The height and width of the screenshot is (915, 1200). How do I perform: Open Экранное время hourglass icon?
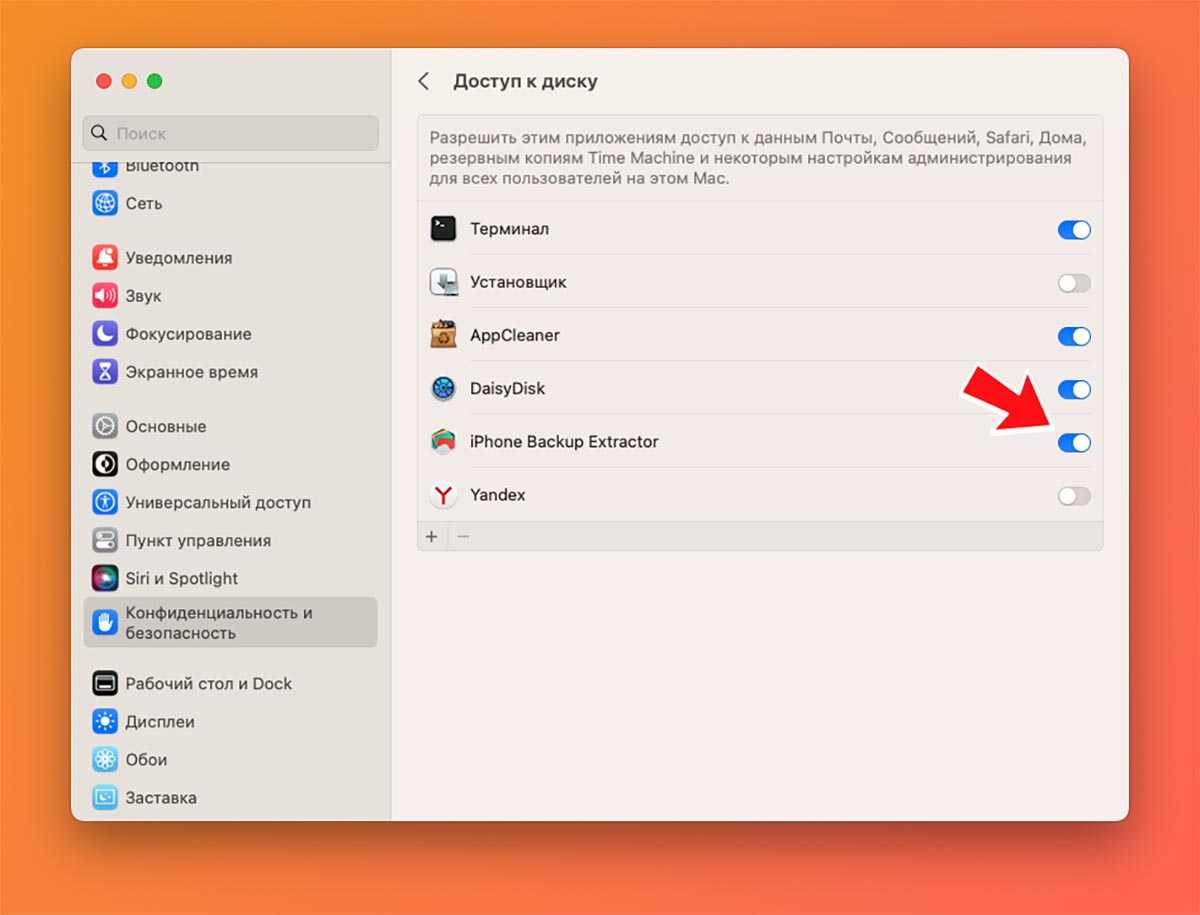click(105, 372)
